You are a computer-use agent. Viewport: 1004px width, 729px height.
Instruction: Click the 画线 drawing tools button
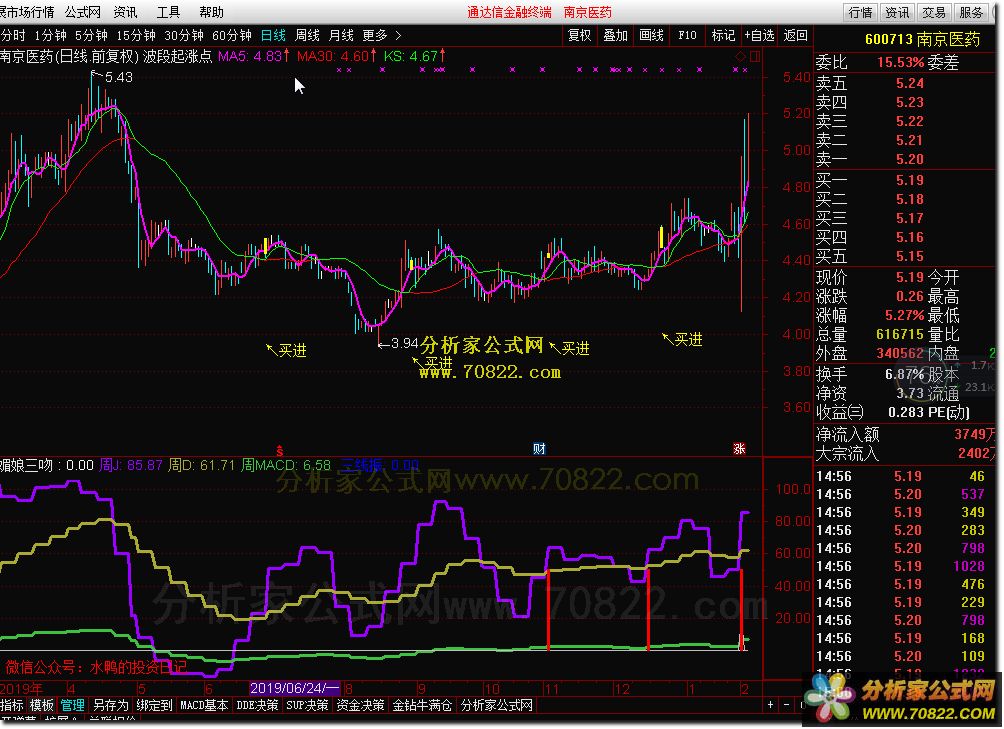(x=652, y=35)
